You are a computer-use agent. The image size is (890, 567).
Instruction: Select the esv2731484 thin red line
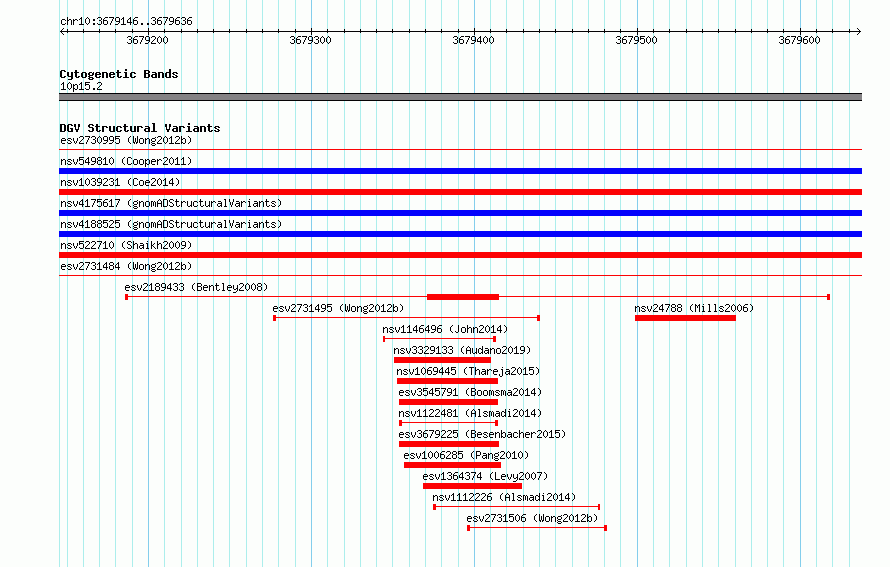(460, 276)
